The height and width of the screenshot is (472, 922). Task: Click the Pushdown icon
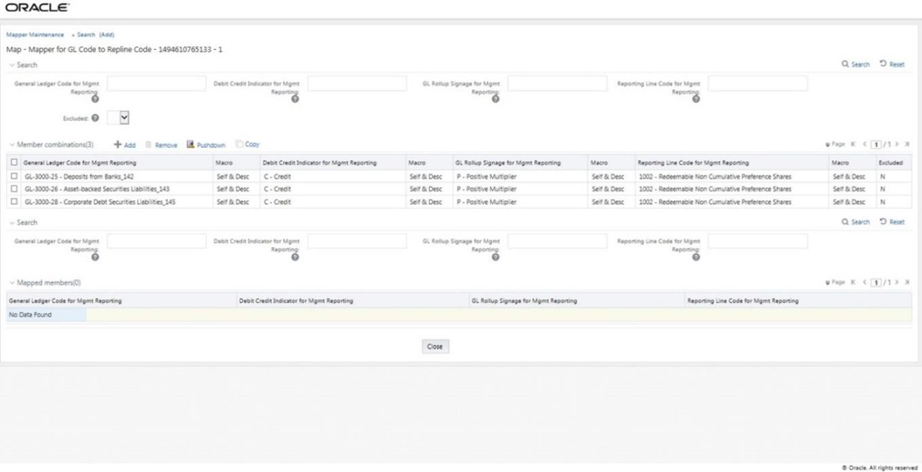191,144
